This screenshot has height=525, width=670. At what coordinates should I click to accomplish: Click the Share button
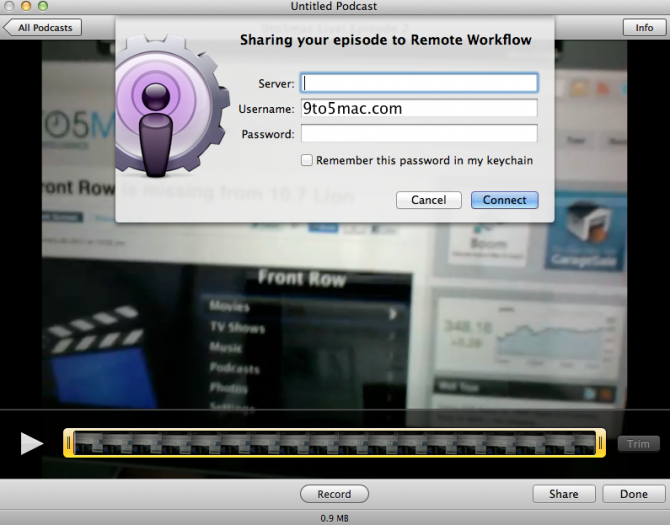pyautogui.click(x=563, y=494)
